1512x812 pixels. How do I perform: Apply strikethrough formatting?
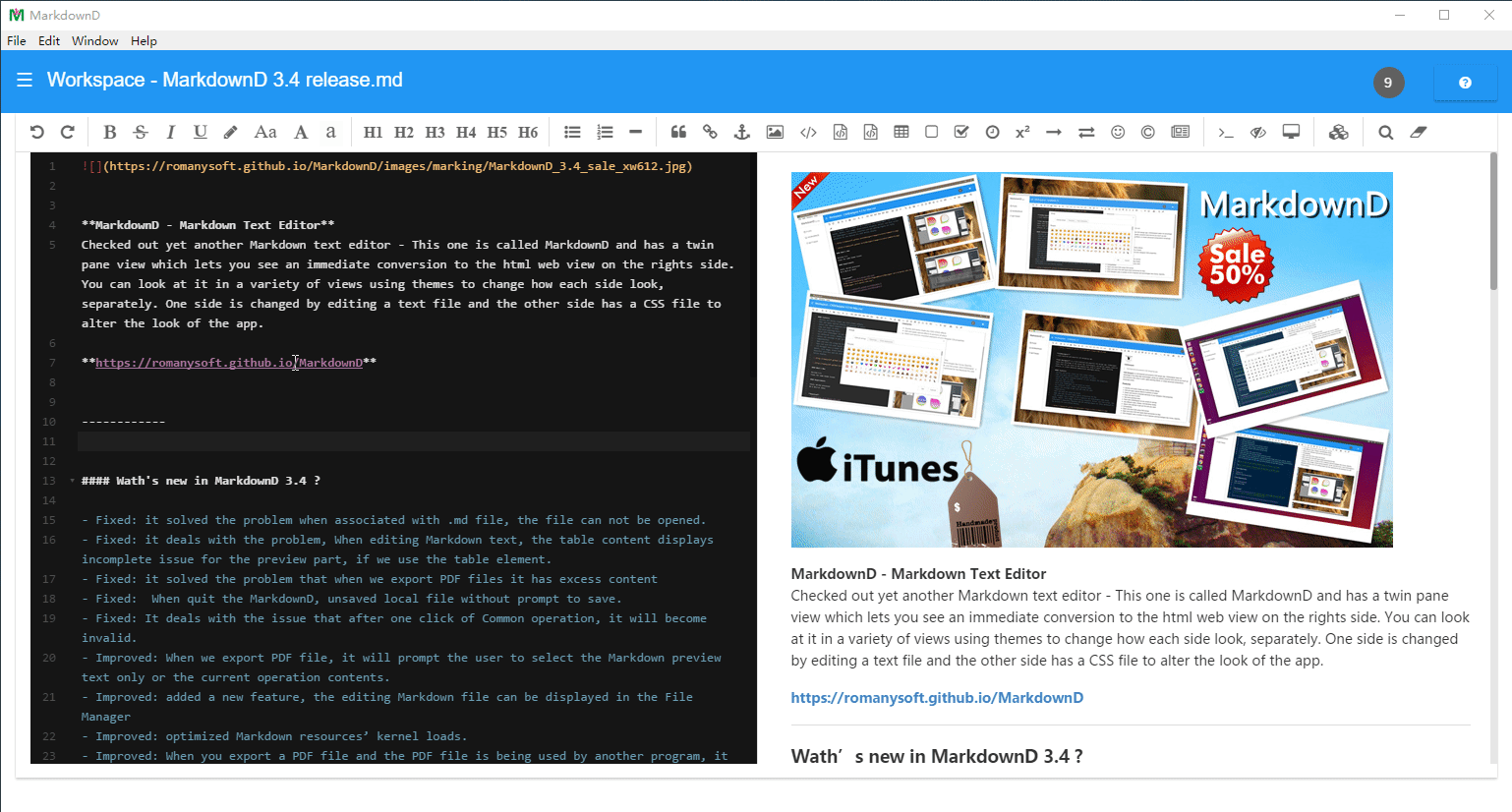click(x=141, y=132)
